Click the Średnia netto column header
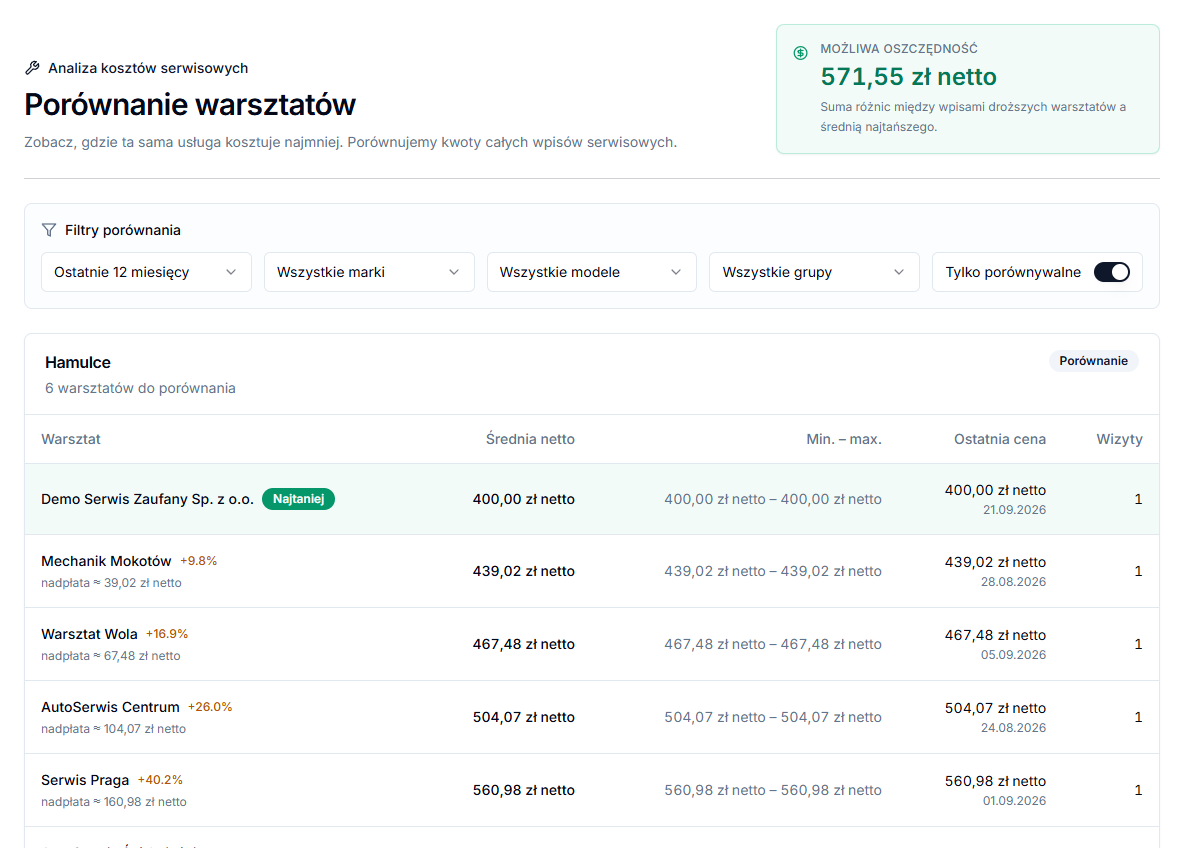The width and height of the screenshot is (1184, 848). tap(530, 439)
